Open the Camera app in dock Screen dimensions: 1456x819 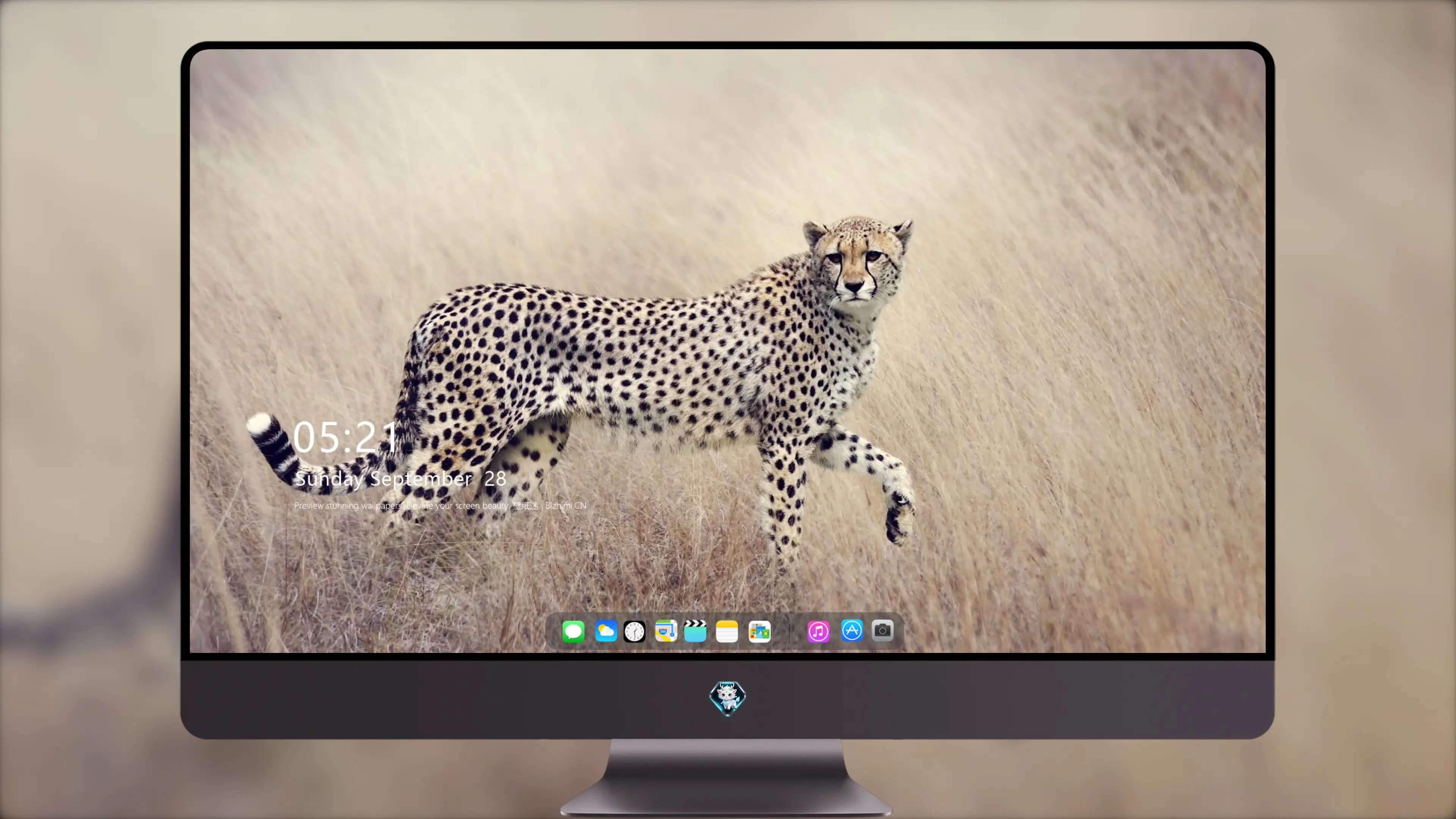pos(882,630)
